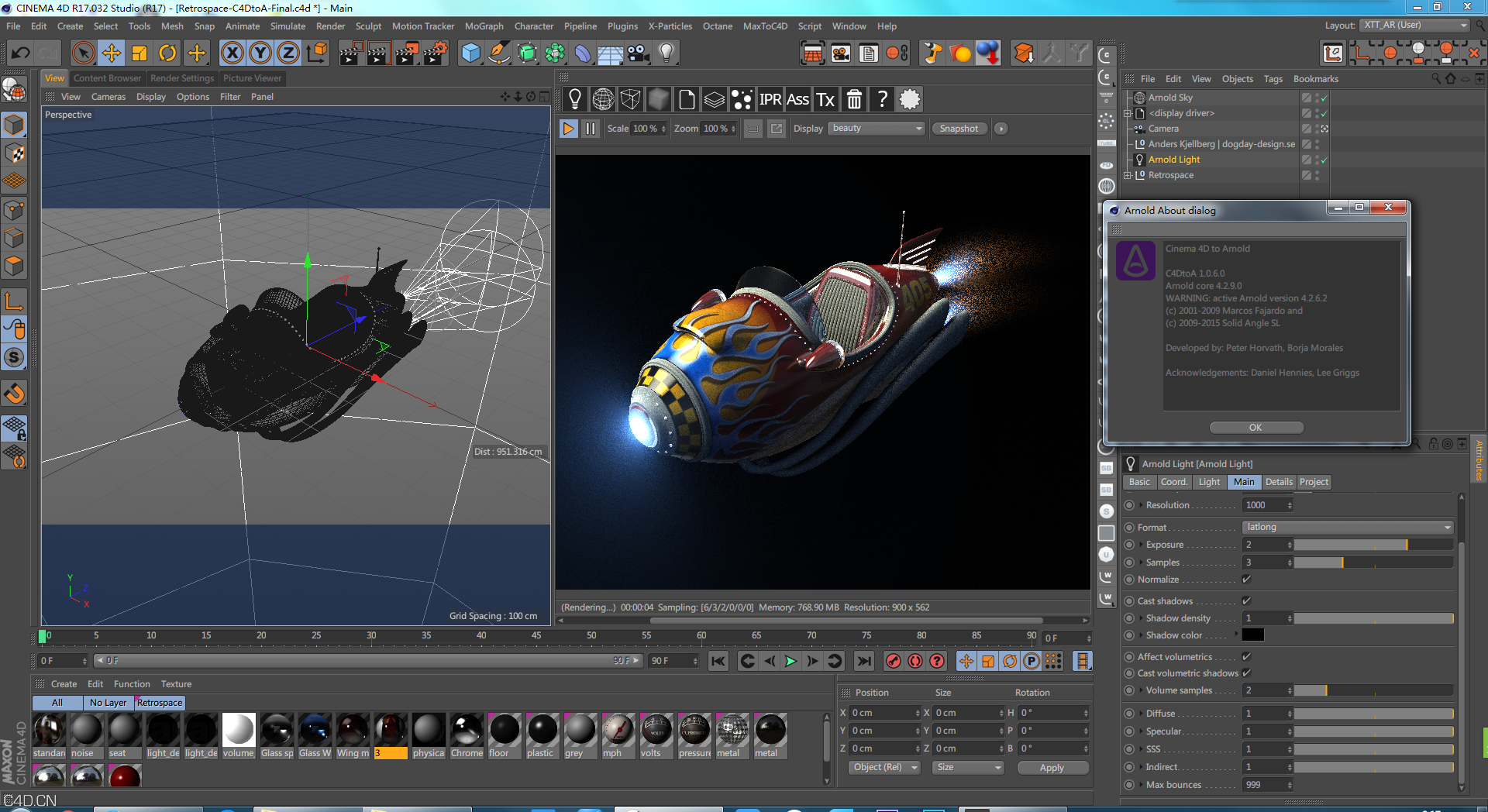Toggle the X axis lock
The width and height of the screenshot is (1488, 812).
tap(232, 53)
